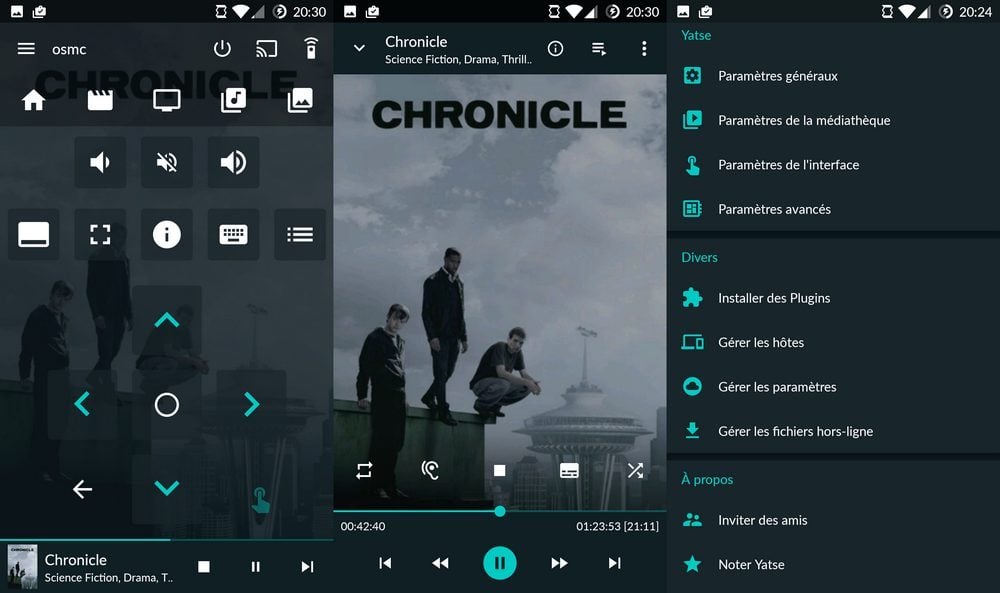
Task: Tap the info button on remote
Action: [x=166, y=234]
